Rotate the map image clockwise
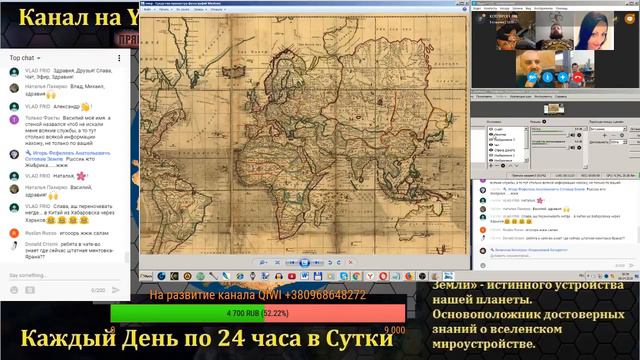Image resolution: width=640 pixels, height=360 pixels. (x=339, y=262)
